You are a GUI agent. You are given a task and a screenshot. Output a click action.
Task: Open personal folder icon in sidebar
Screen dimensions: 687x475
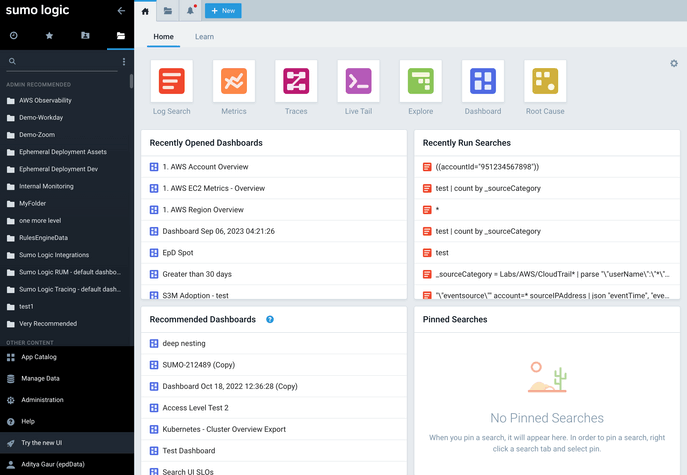85,35
